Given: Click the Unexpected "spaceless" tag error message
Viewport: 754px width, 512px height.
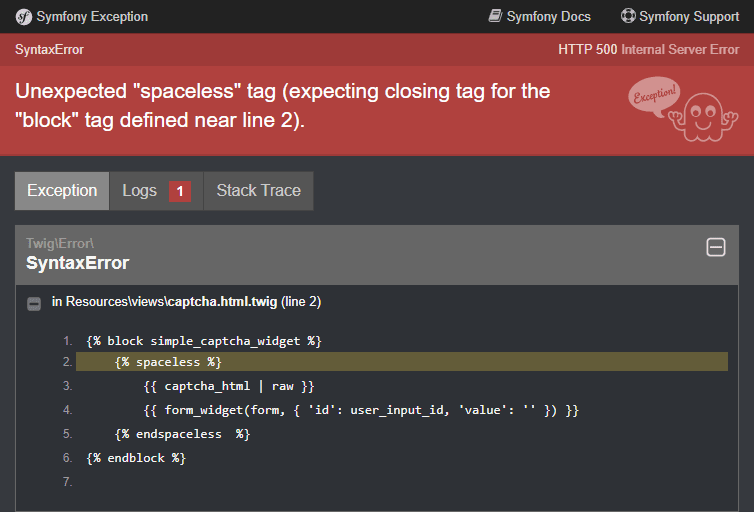Looking at the screenshot, I should coord(282,105).
